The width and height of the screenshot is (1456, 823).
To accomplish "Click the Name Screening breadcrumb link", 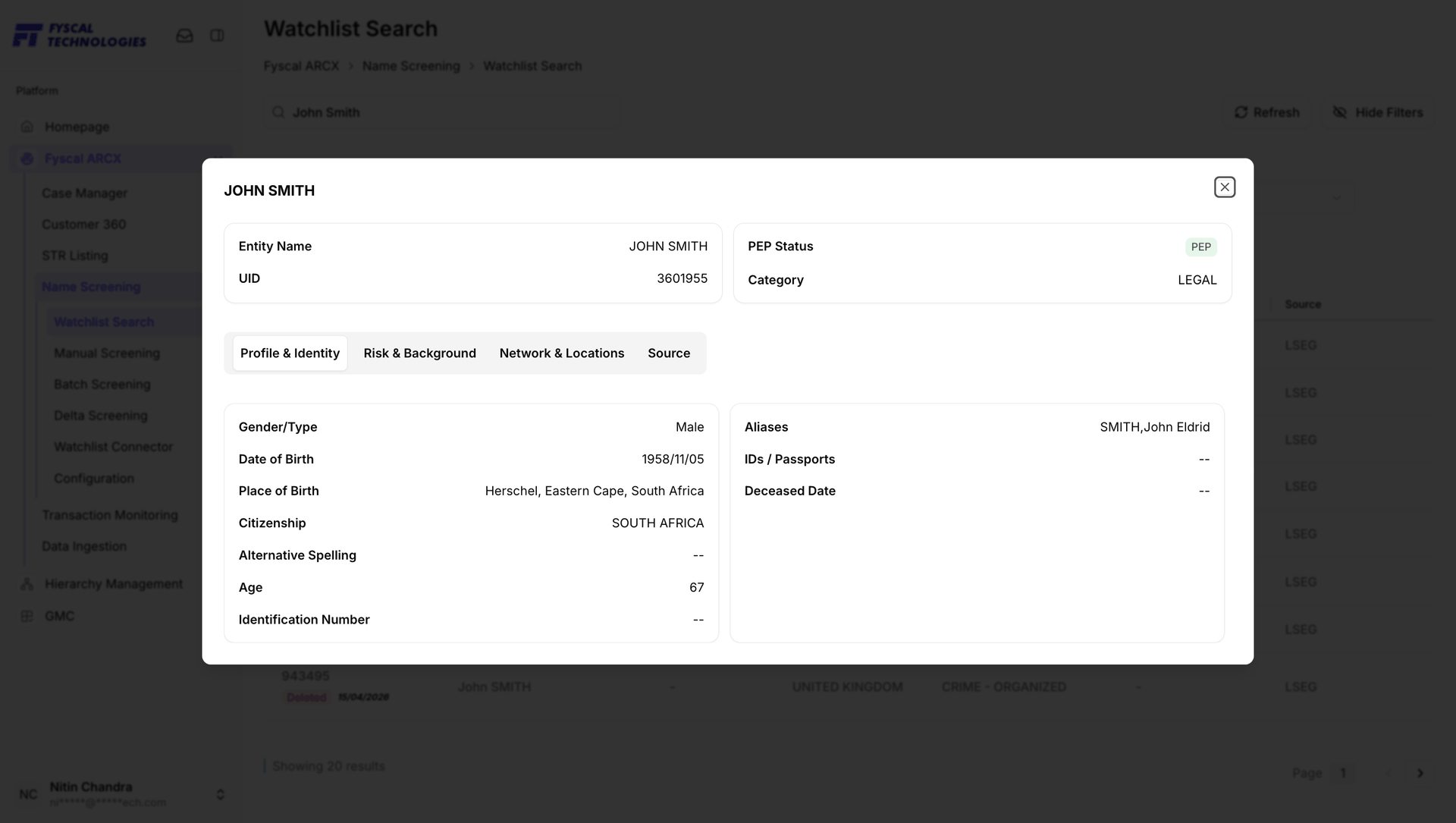I will pyautogui.click(x=411, y=66).
